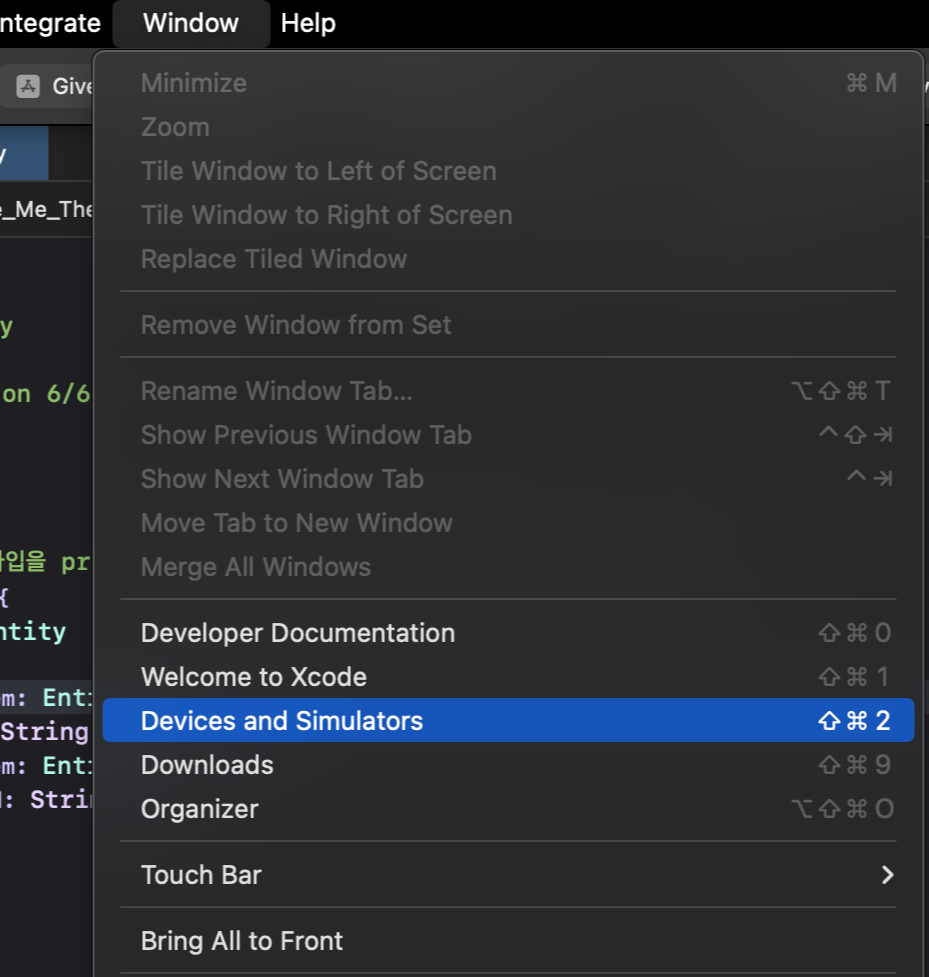The width and height of the screenshot is (929, 977).
Task: Open the Downloads window
Action: (x=508, y=765)
